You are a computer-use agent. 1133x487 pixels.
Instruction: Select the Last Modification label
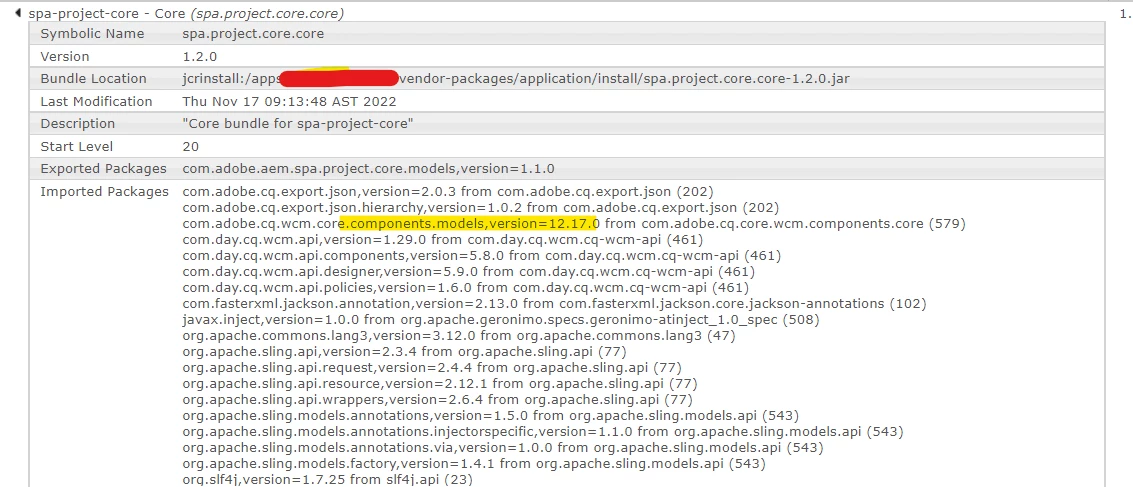pos(96,101)
